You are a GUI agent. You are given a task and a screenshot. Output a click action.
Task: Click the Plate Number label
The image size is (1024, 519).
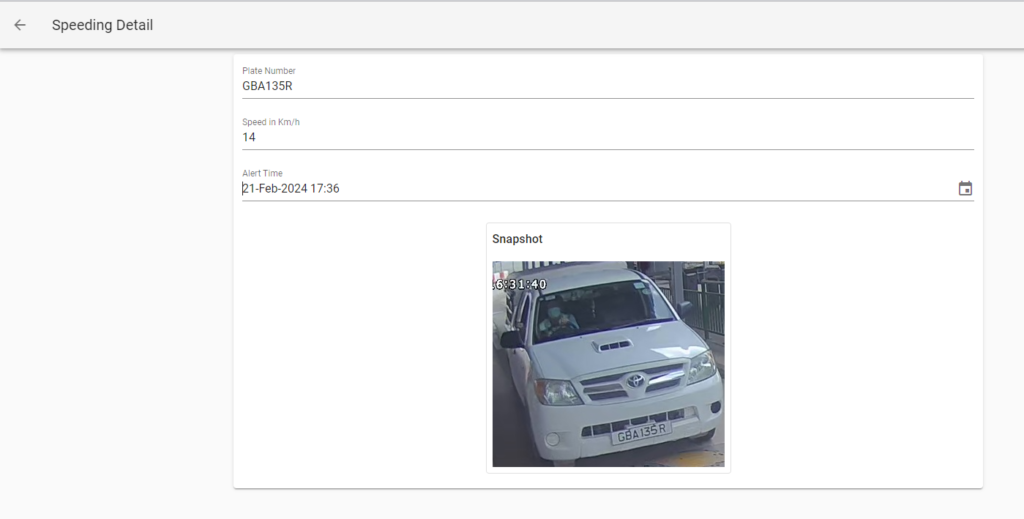[269, 71]
